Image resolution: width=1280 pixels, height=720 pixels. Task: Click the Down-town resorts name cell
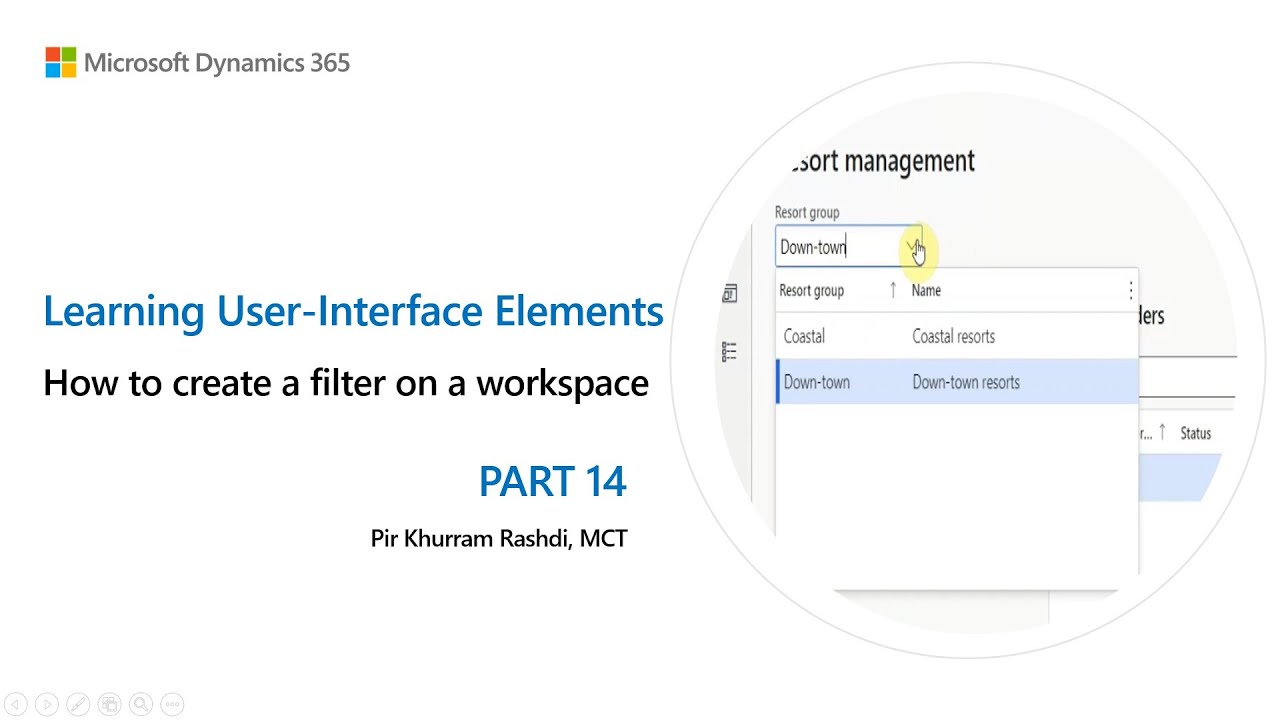click(x=966, y=382)
